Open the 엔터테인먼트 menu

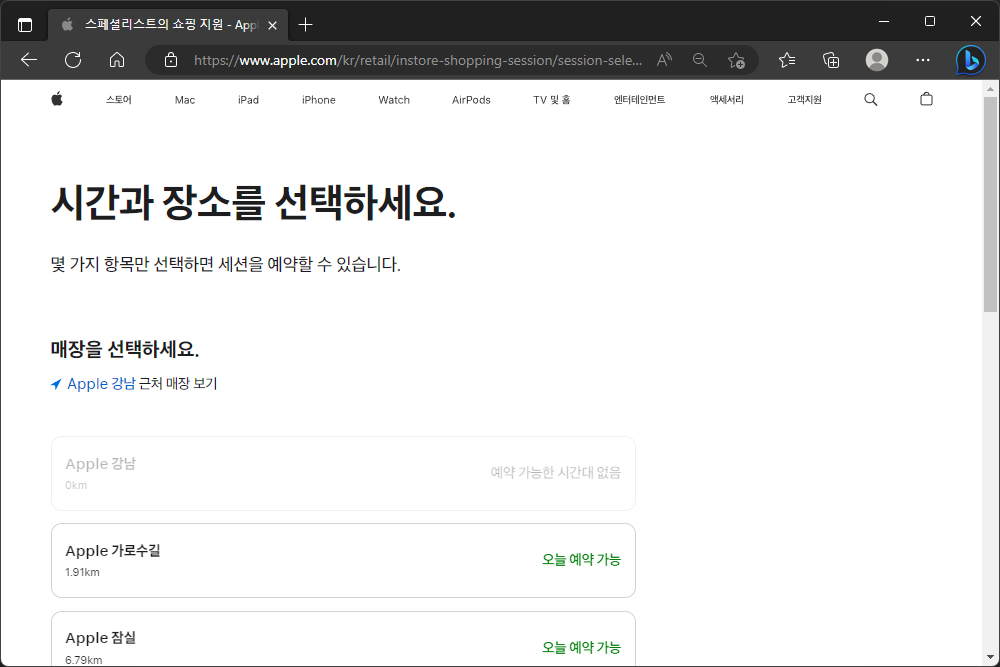[x=639, y=99]
